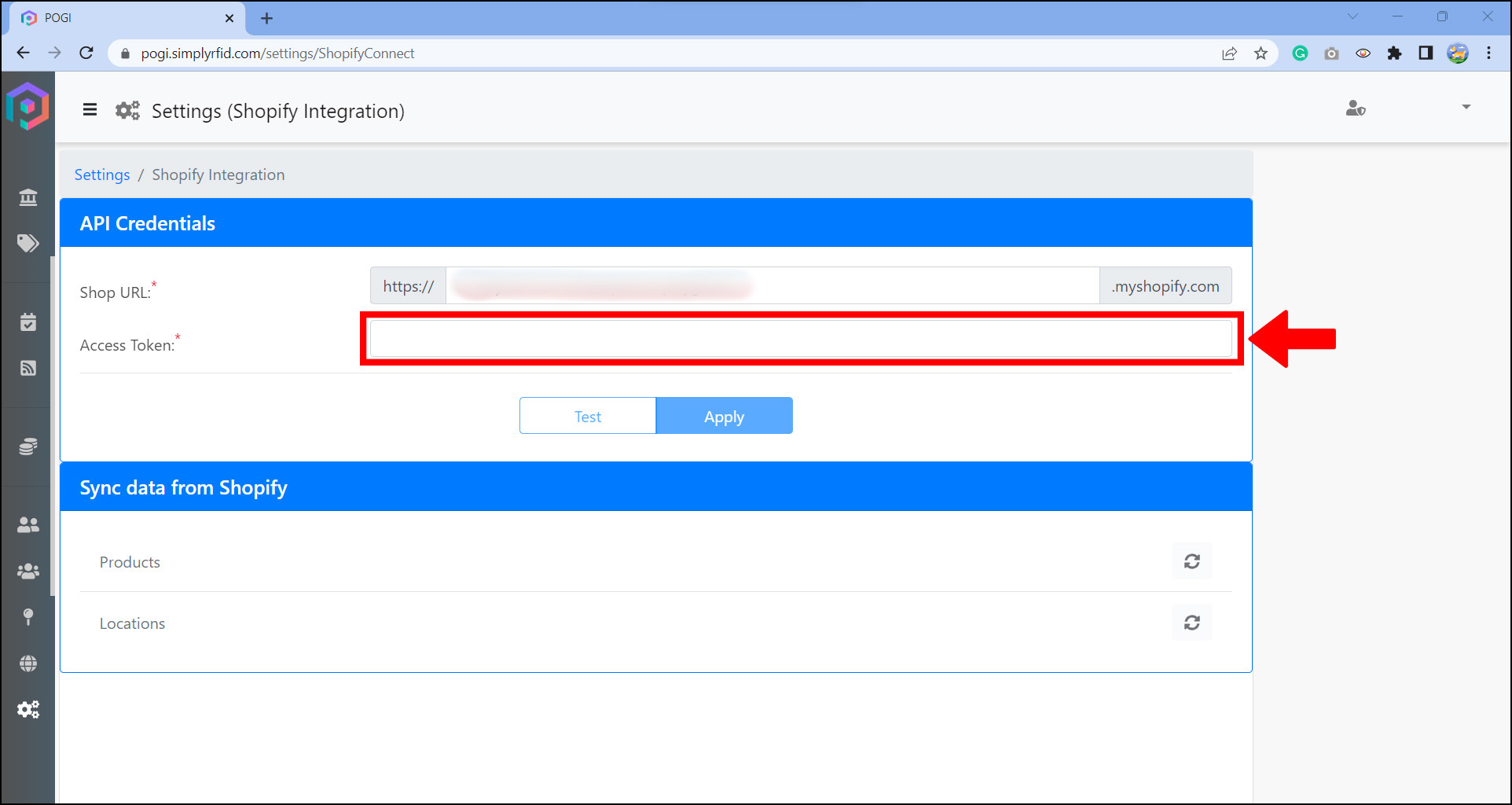Focus the Access Token input field
The width and height of the screenshot is (1512, 805).
(x=801, y=339)
